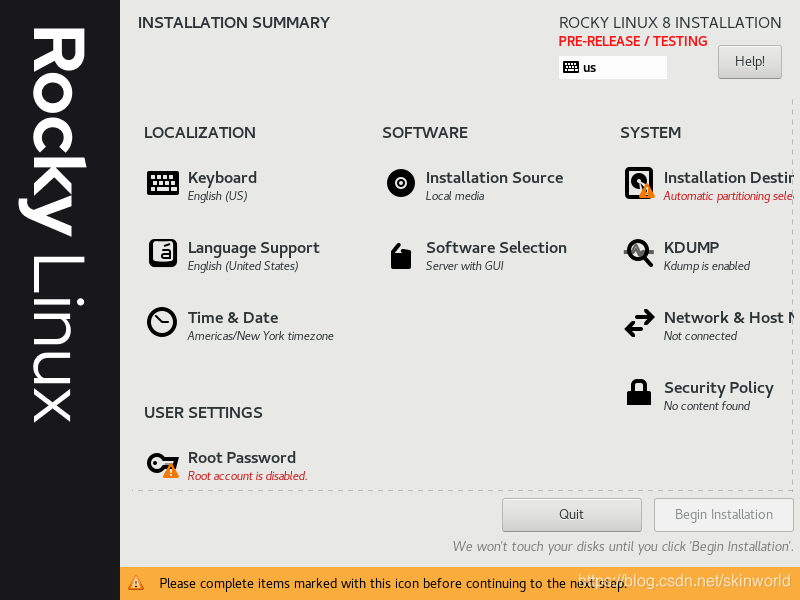Click the 'INSTALLATION SUMMARY' heading
800x600 pixels.
[234, 22]
